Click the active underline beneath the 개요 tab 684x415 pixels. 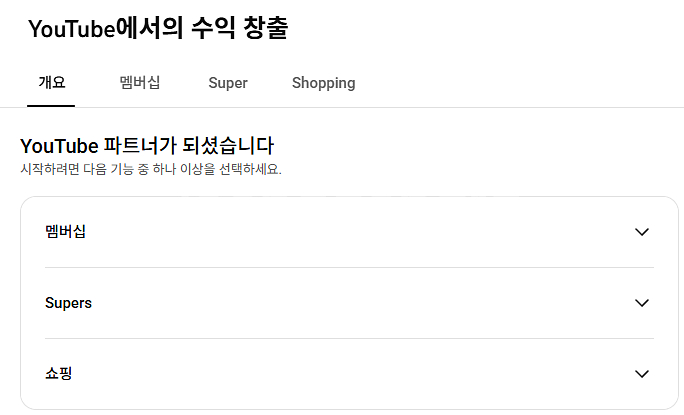click(x=51, y=105)
